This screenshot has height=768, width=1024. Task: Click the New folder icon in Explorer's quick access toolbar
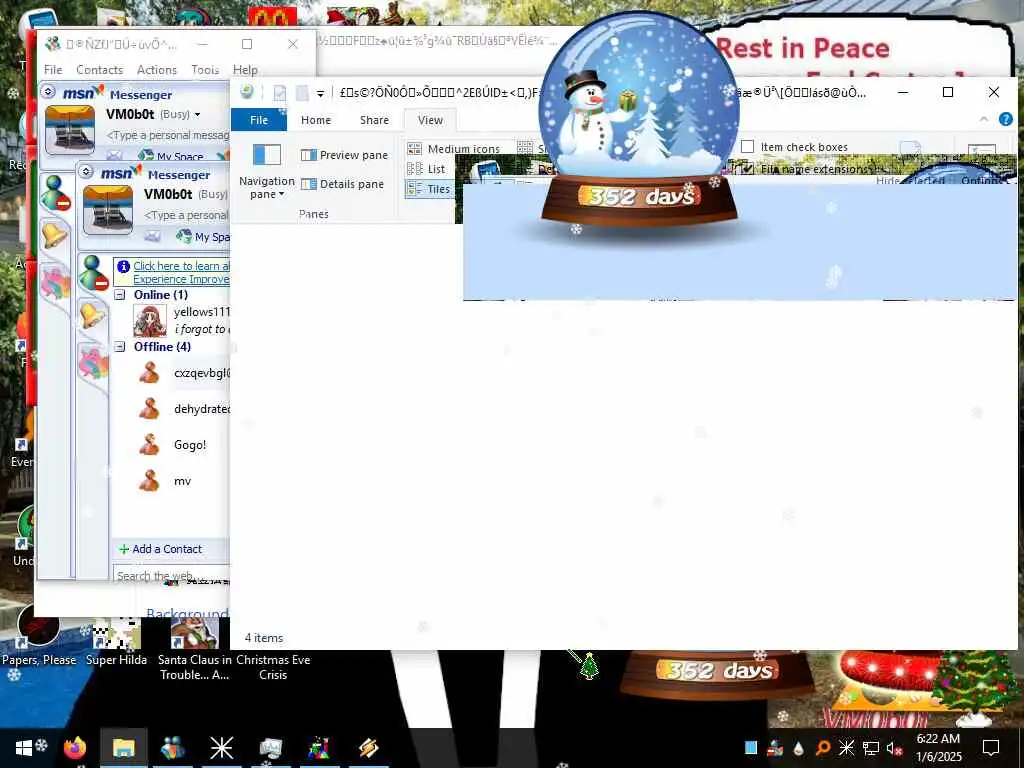coord(302,93)
